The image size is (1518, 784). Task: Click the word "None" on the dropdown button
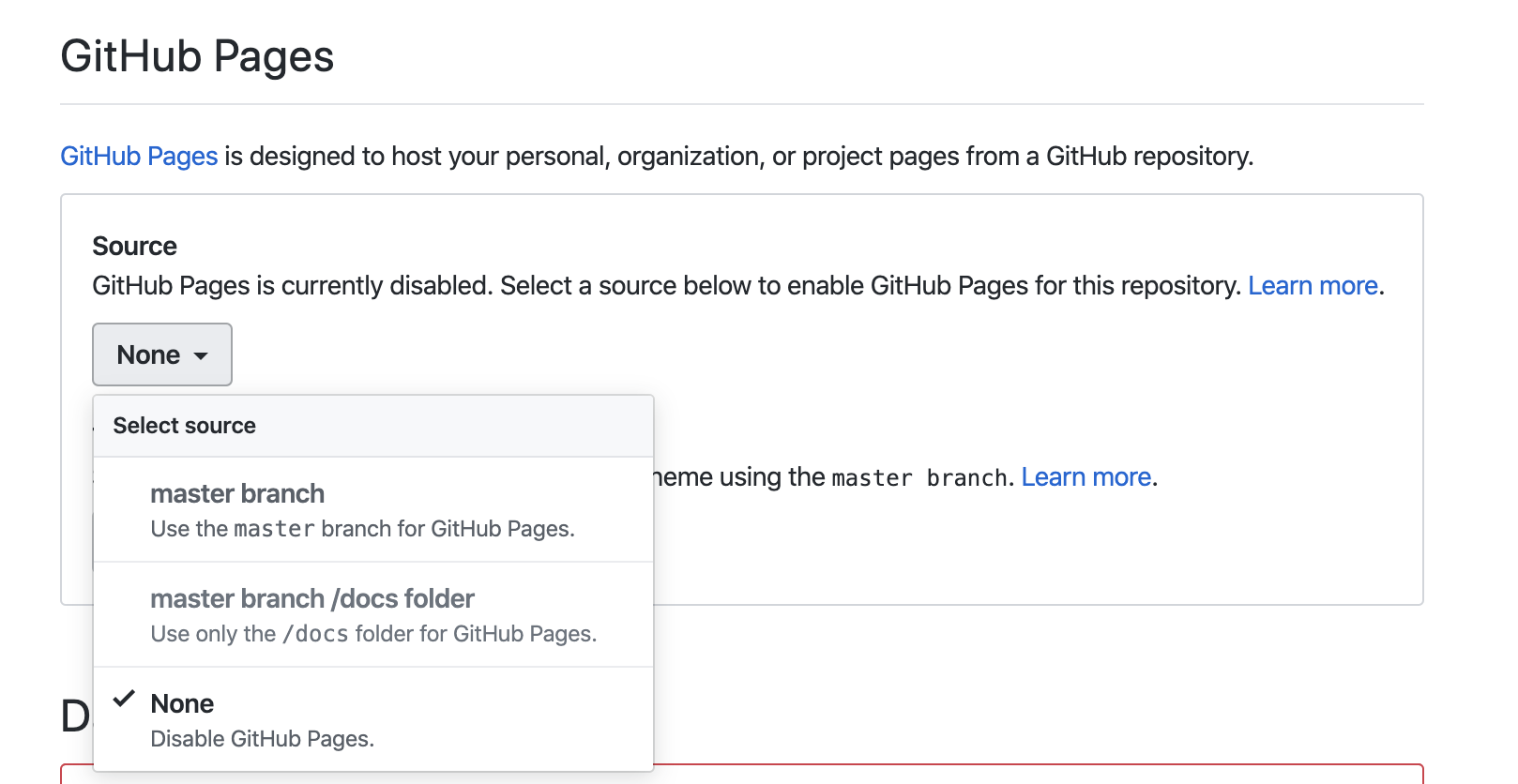(x=148, y=354)
